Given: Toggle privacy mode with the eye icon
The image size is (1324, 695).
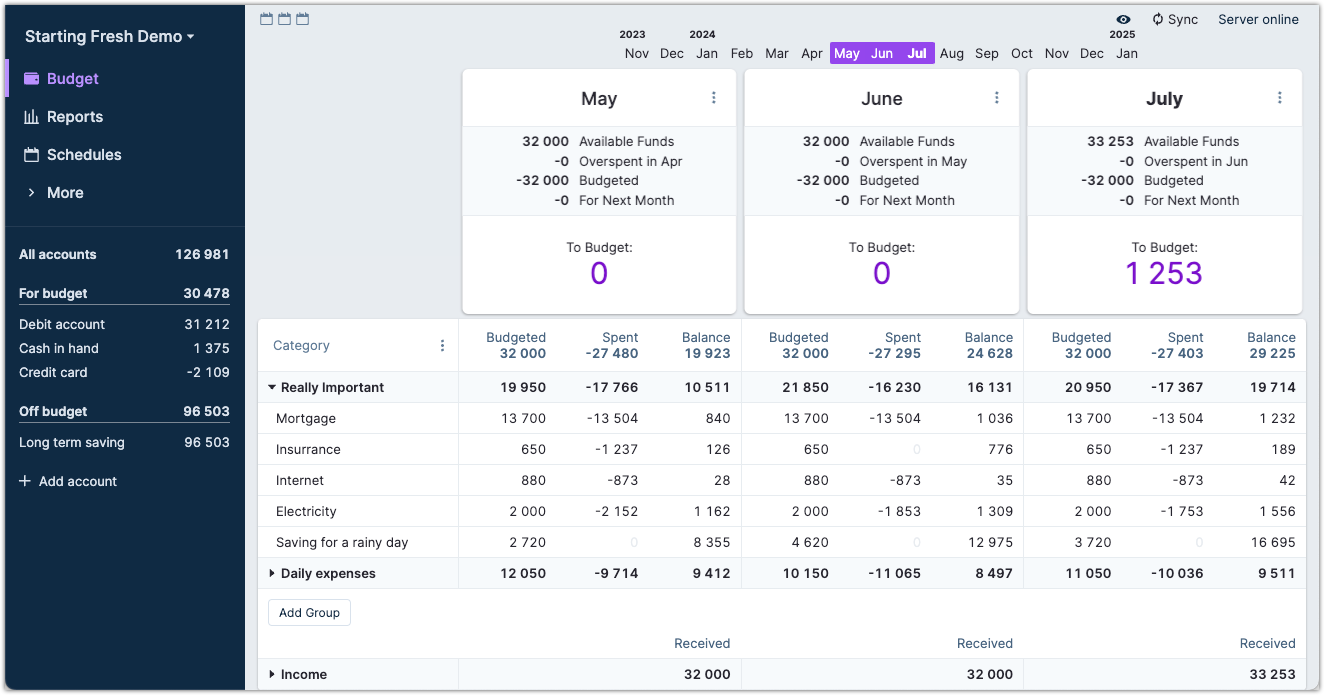Looking at the screenshot, I should pos(1124,19).
